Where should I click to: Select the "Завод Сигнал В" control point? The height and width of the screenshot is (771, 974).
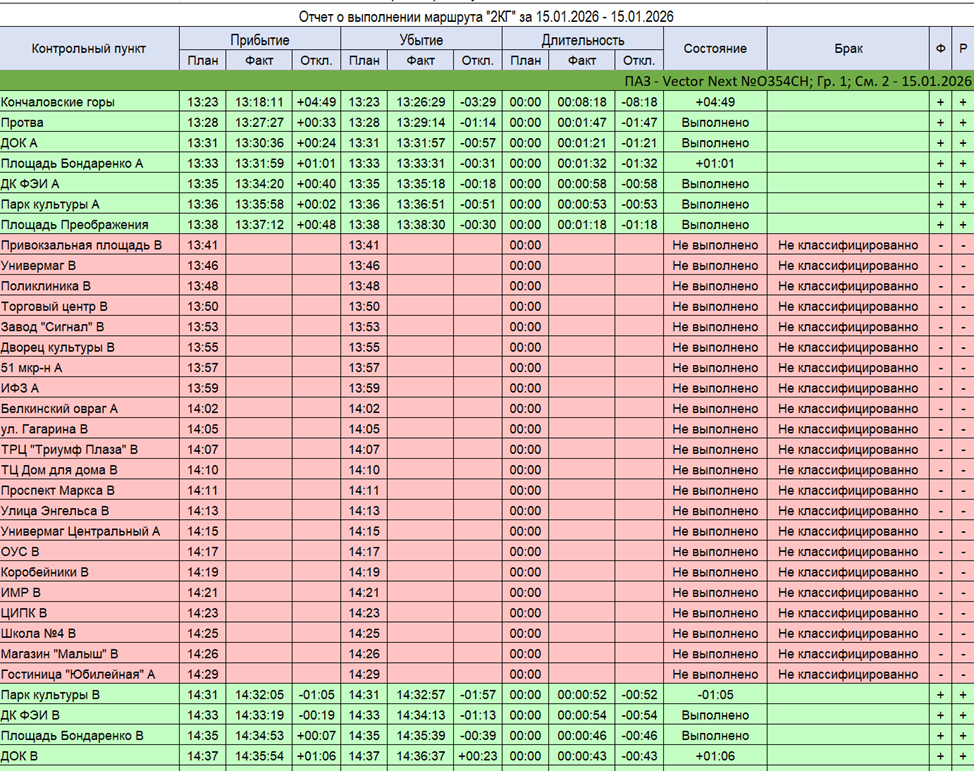tap(53, 327)
